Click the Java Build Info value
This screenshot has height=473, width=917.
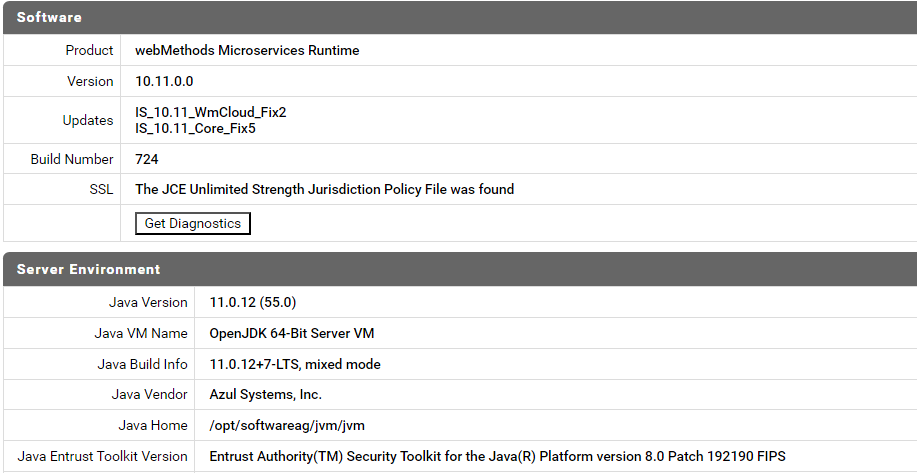point(294,364)
